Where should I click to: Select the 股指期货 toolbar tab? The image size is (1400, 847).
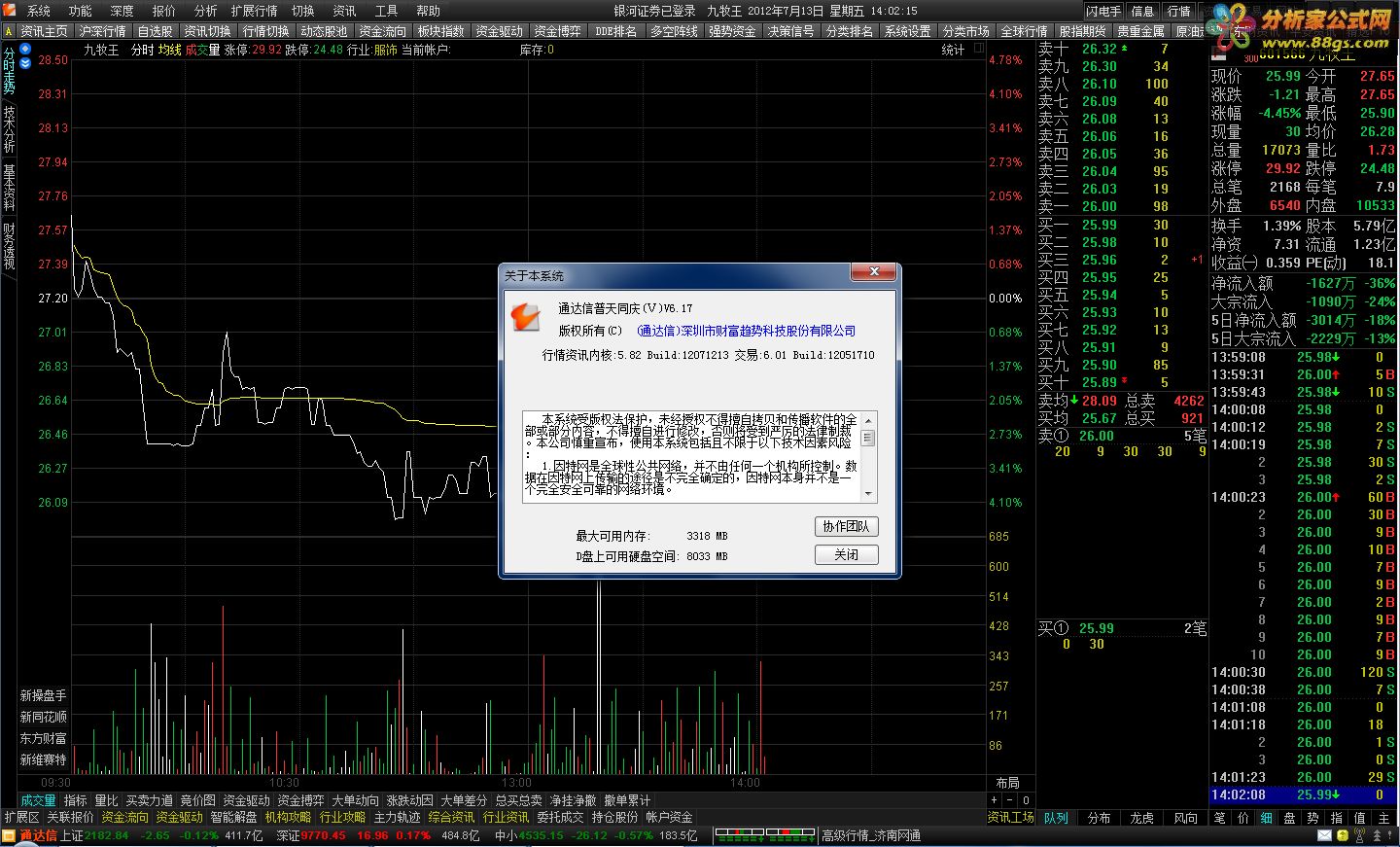click(x=1083, y=31)
